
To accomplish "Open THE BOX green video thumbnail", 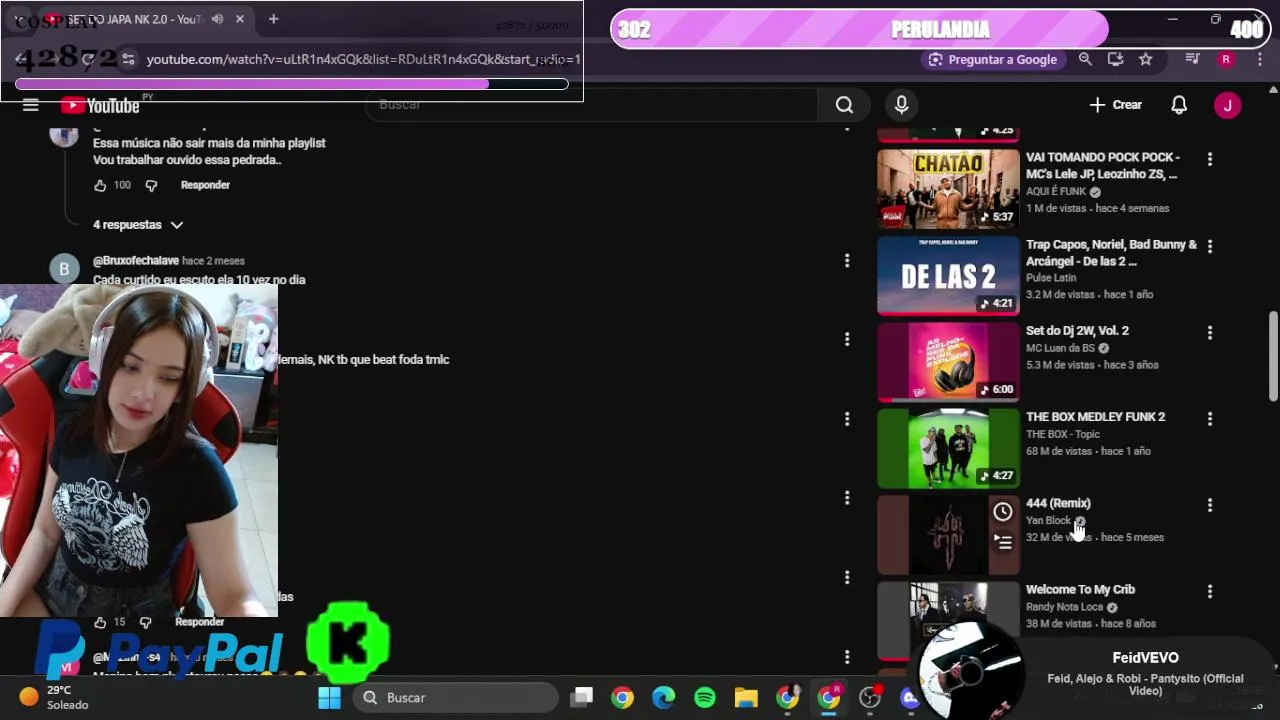I will (948, 448).
